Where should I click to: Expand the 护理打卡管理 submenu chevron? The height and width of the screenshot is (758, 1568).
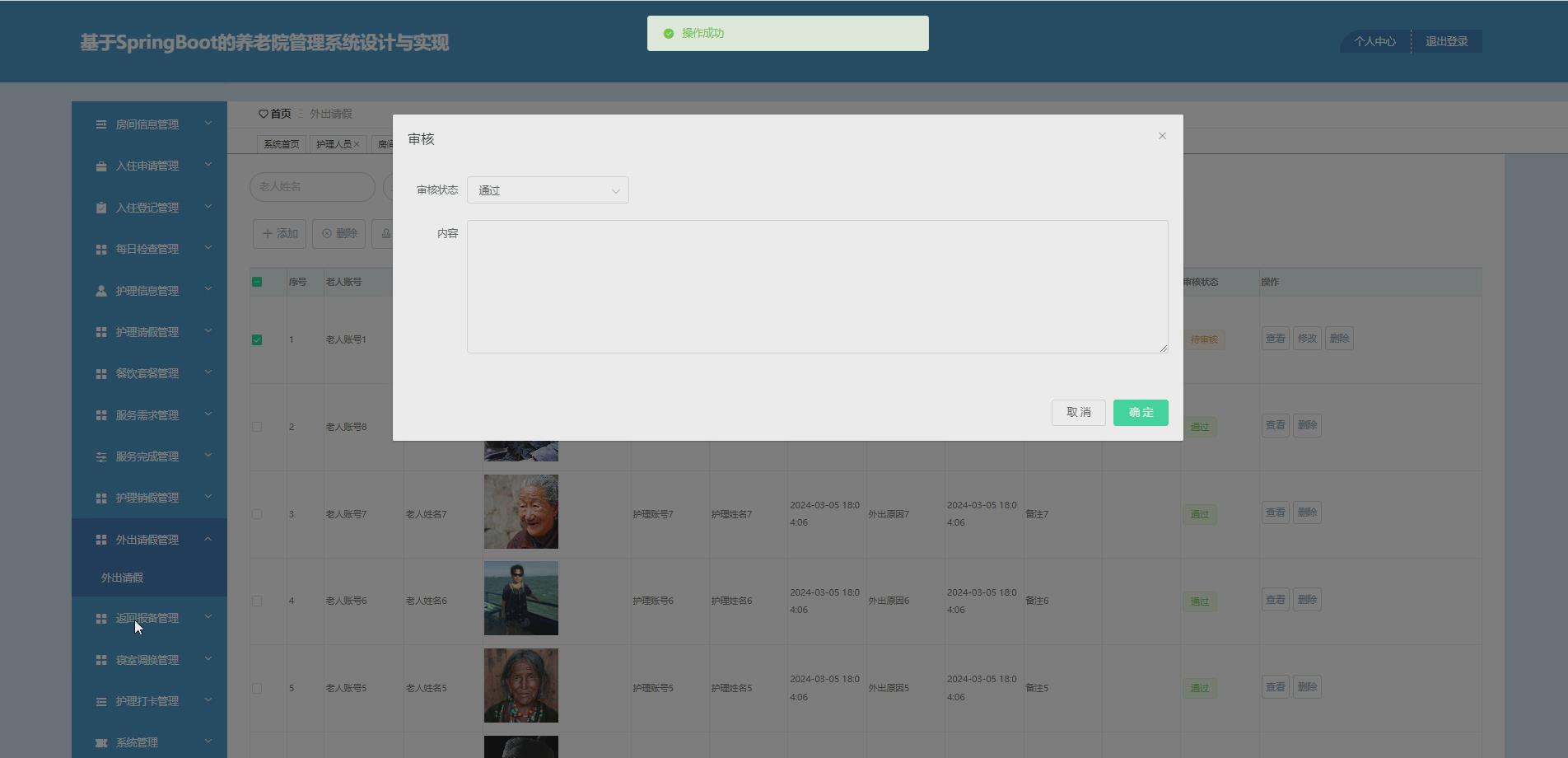pyautogui.click(x=208, y=700)
